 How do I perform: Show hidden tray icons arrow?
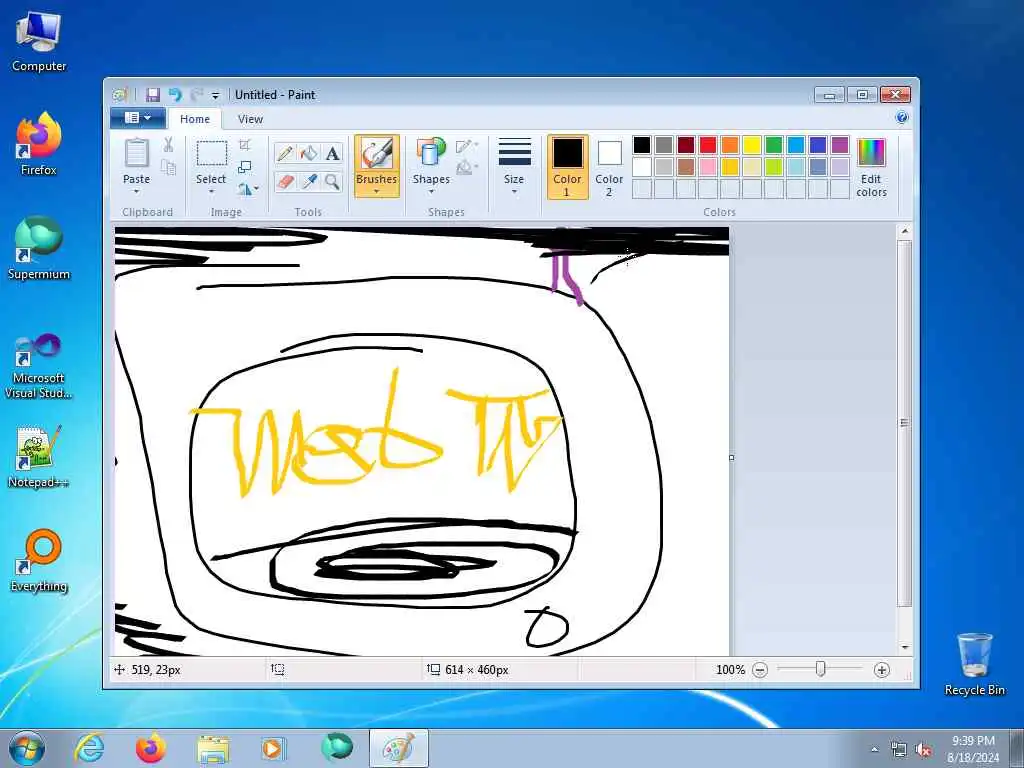click(874, 750)
